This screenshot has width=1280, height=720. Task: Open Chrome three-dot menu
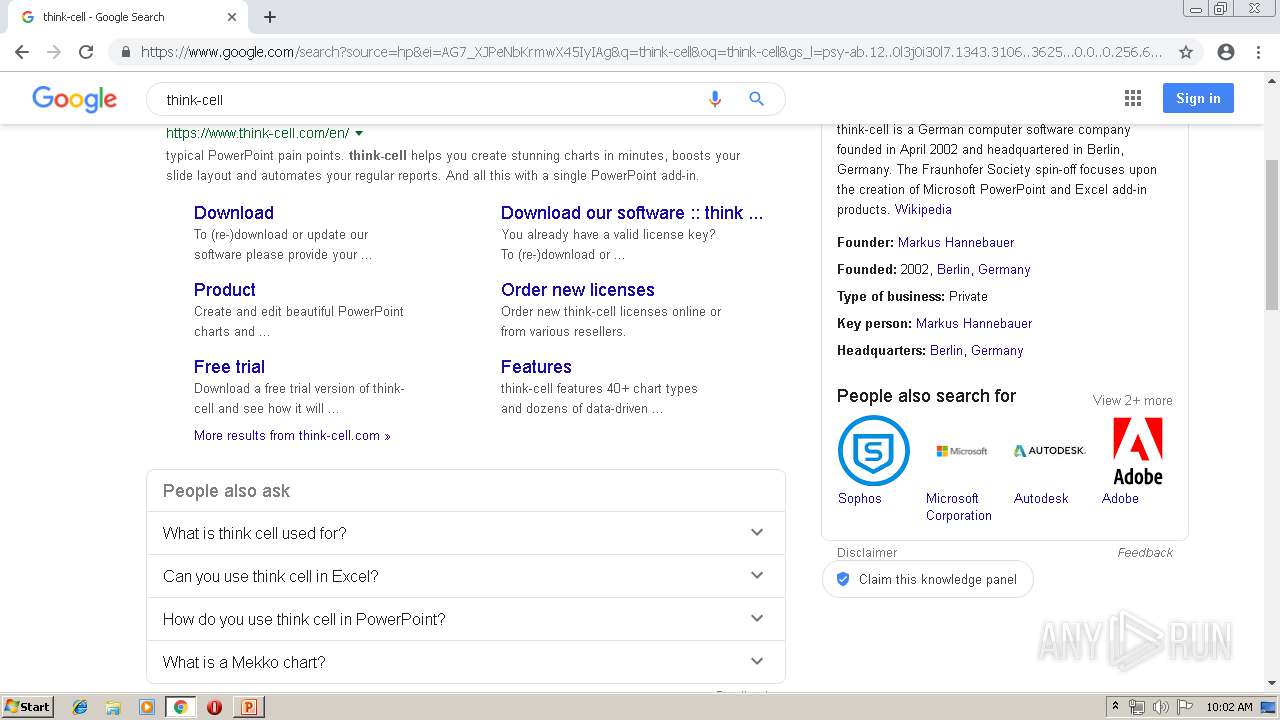click(x=1258, y=52)
